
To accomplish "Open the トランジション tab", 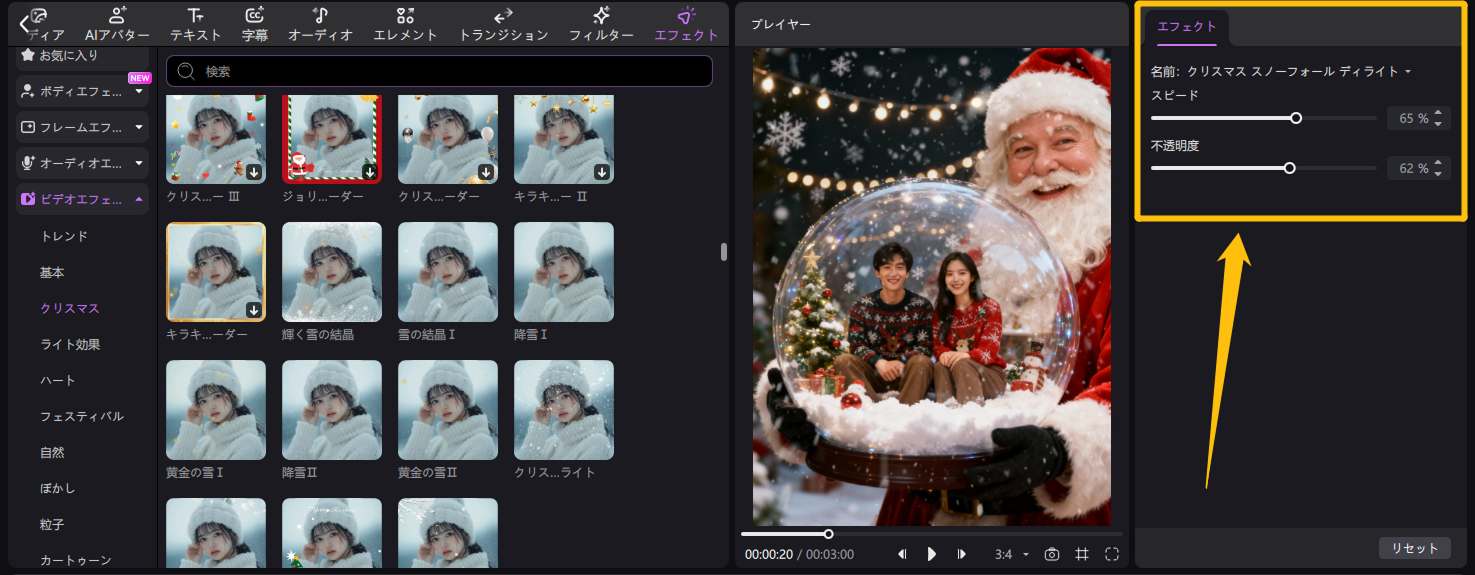I will tap(503, 24).
